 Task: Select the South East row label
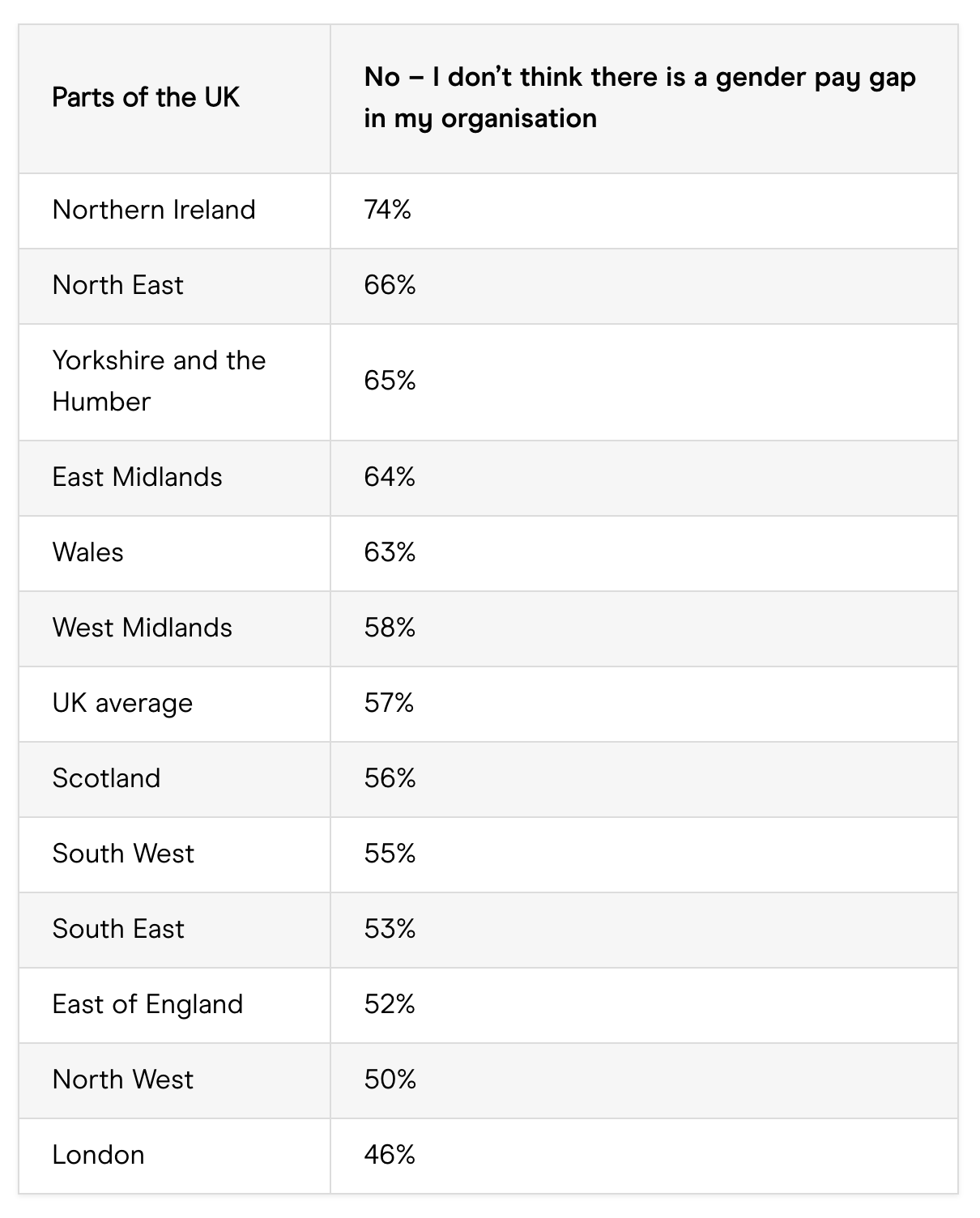pyautogui.click(x=118, y=929)
